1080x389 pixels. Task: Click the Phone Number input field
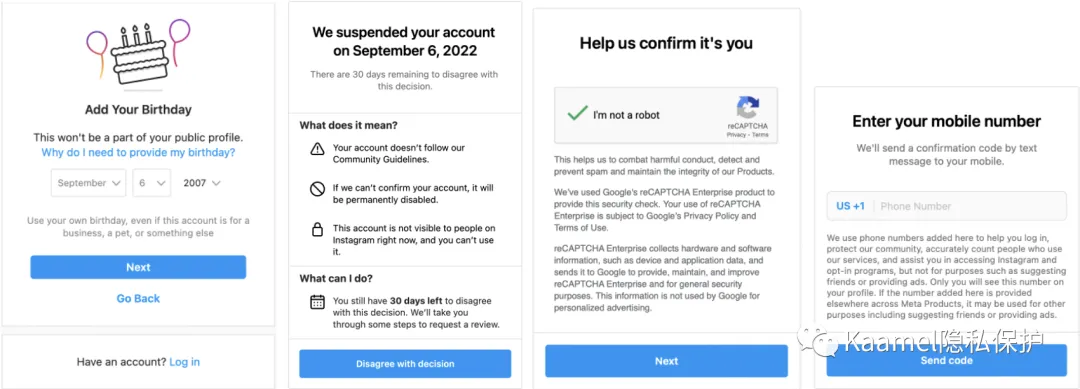(x=970, y=206)
